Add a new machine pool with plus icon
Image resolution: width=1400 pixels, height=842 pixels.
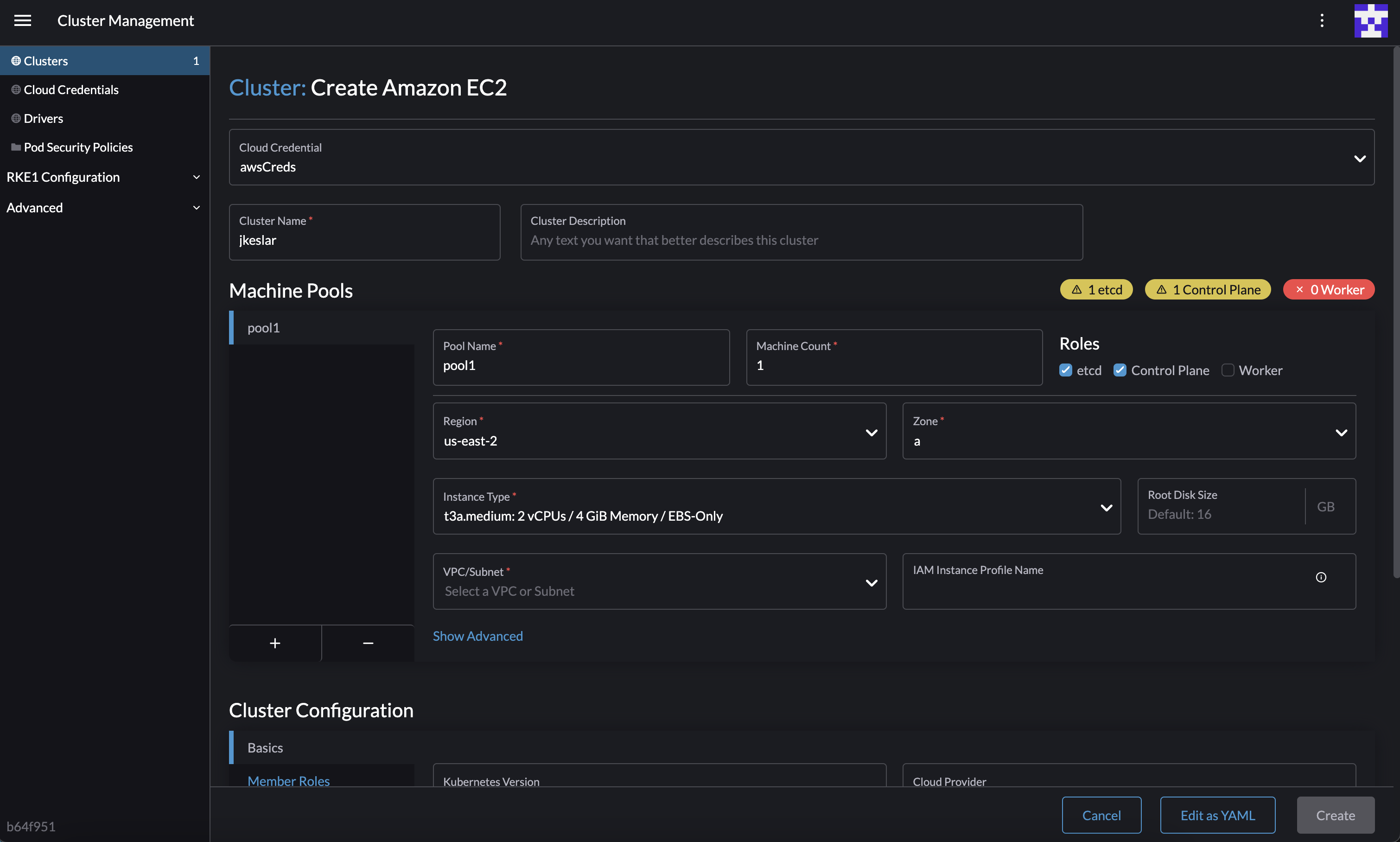(275, 642)
